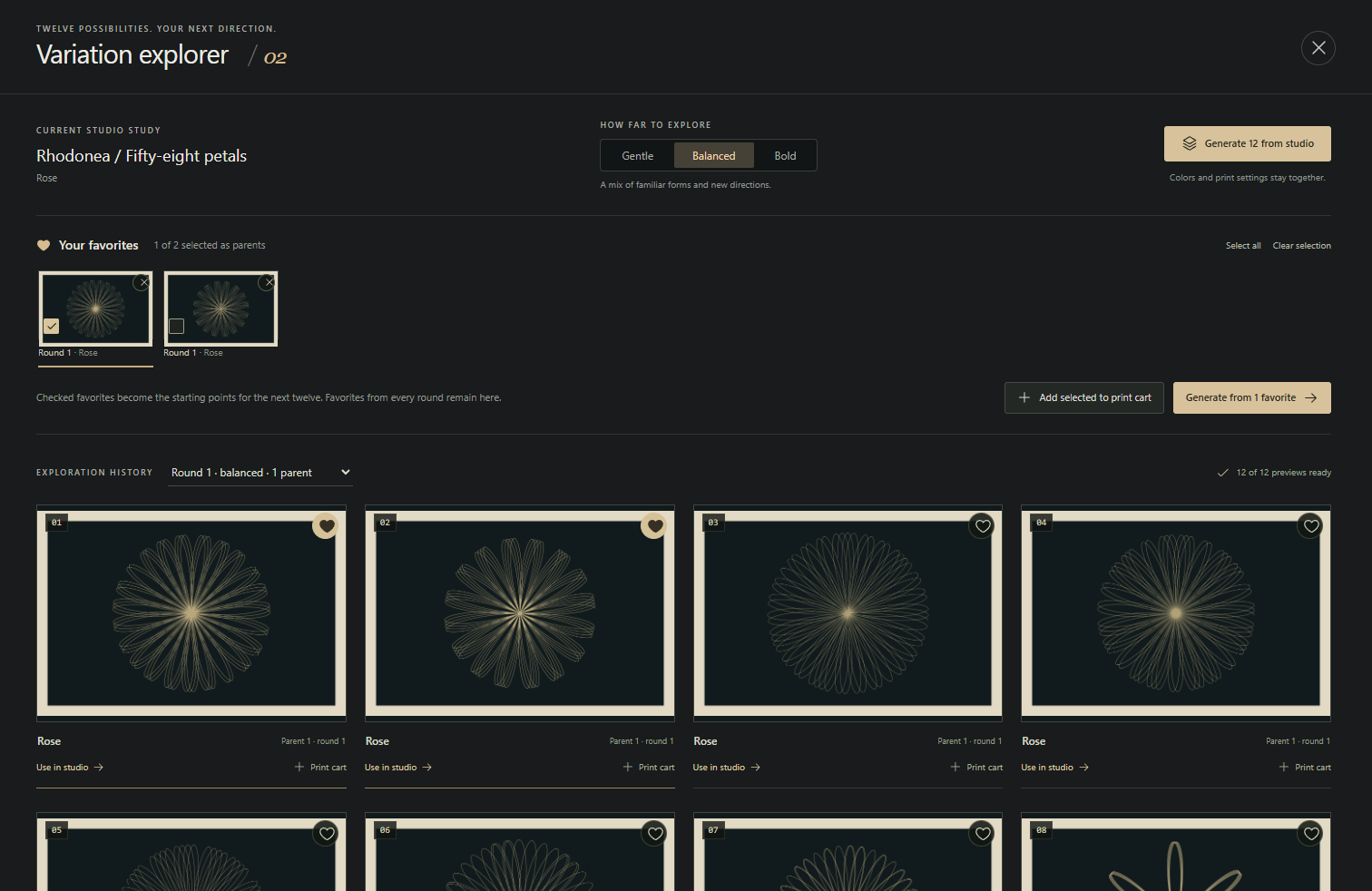
Task: Select Balanced exploration level
Action: (714, 155)
